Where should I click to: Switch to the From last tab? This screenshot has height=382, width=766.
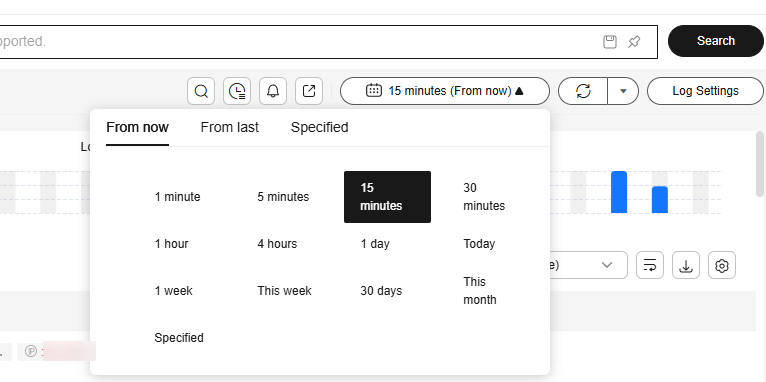click(230, 127)
